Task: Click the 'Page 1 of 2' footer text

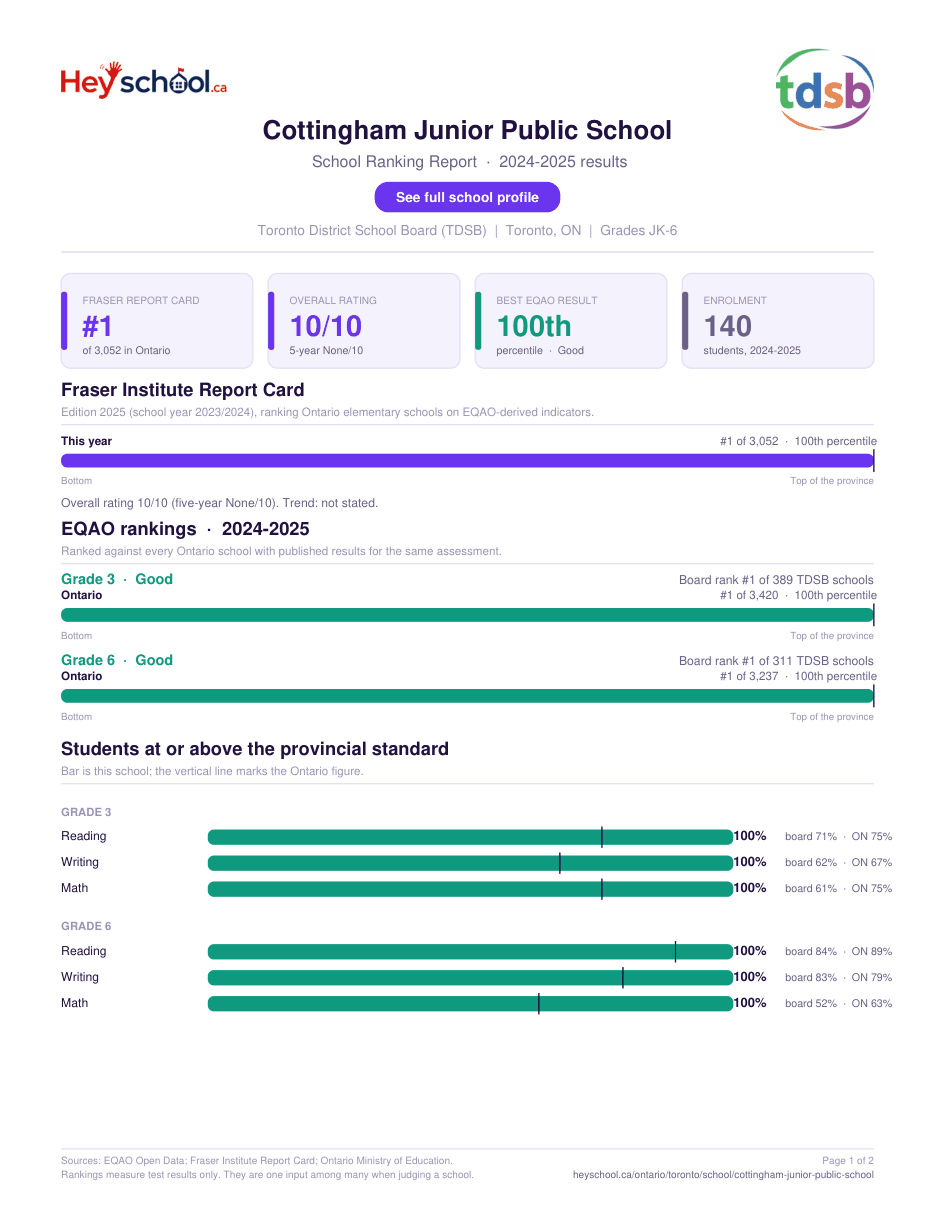Action: 848,1161
